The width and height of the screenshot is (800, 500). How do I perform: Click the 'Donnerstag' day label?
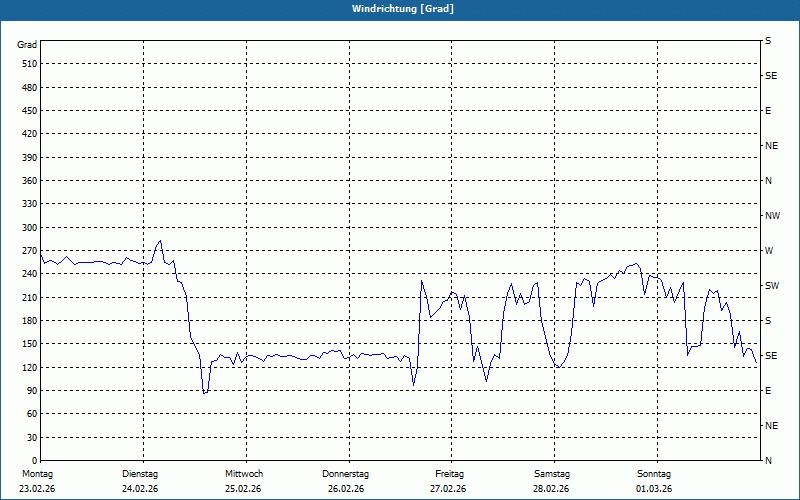tap(345, 474)
